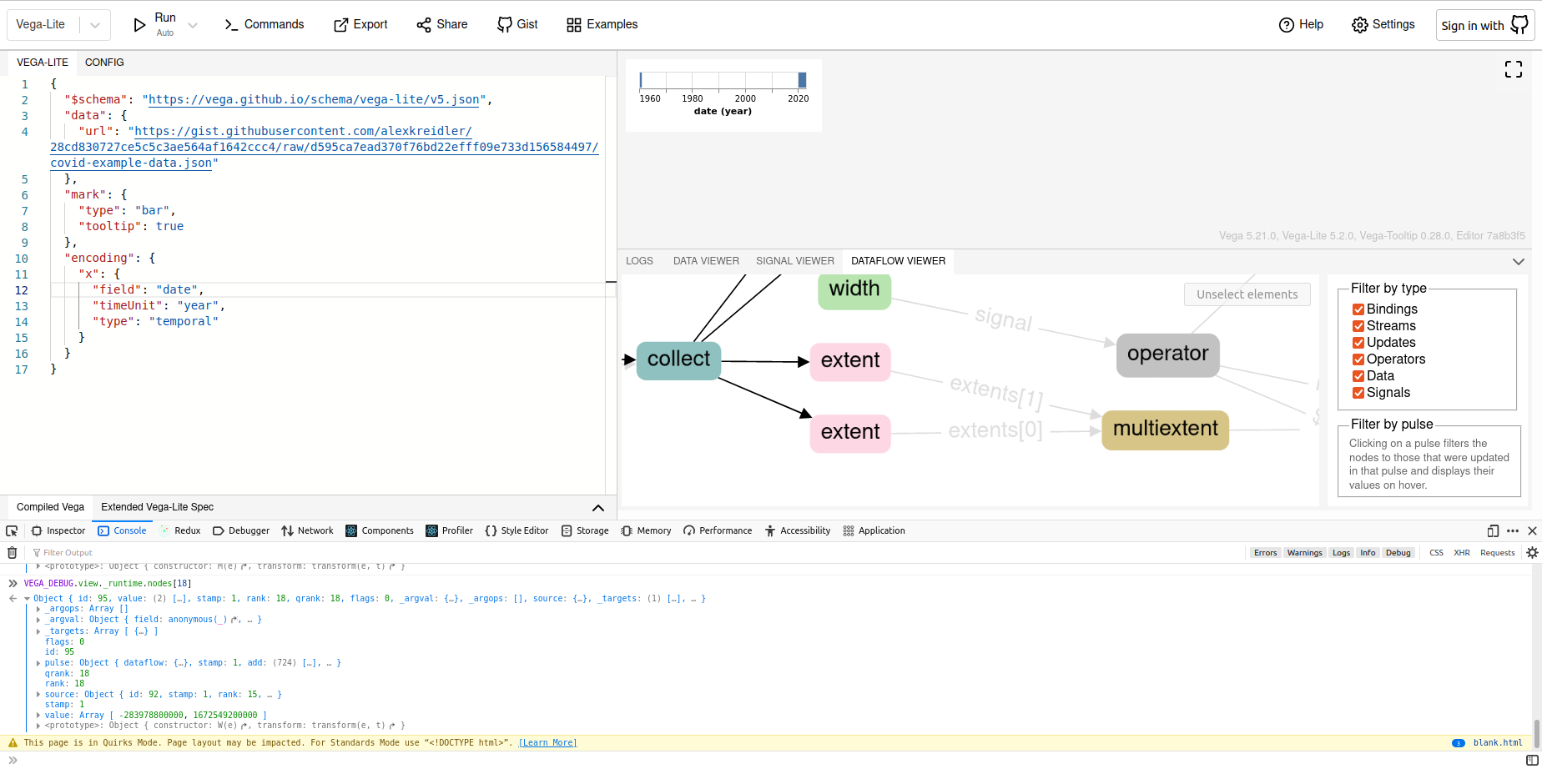Uncheck the Updates filter checkbox
Viewport: 1542px width, 784px height.
(1358, 343)
